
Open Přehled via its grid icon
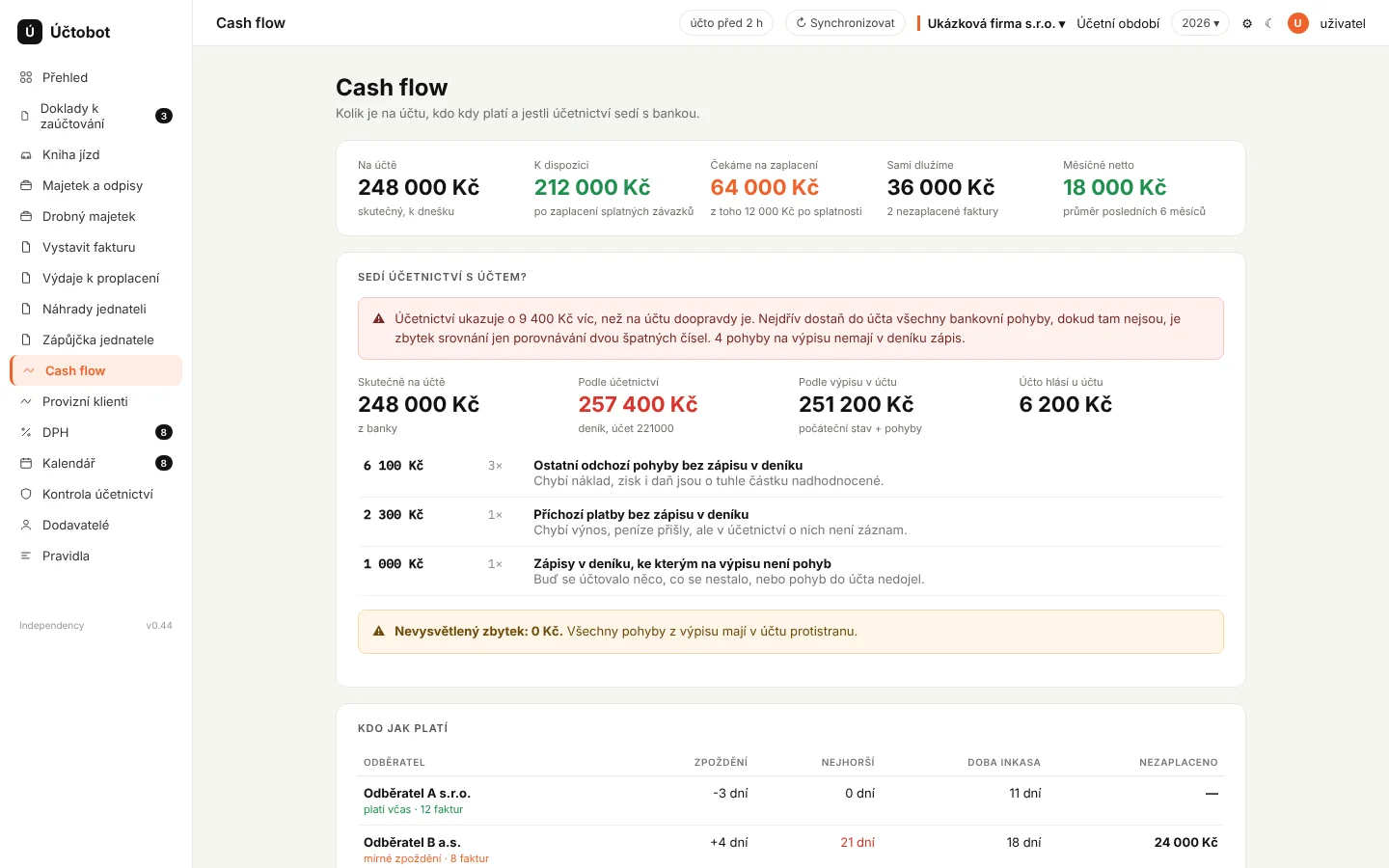pyautogui.click(x=26, y=77)
